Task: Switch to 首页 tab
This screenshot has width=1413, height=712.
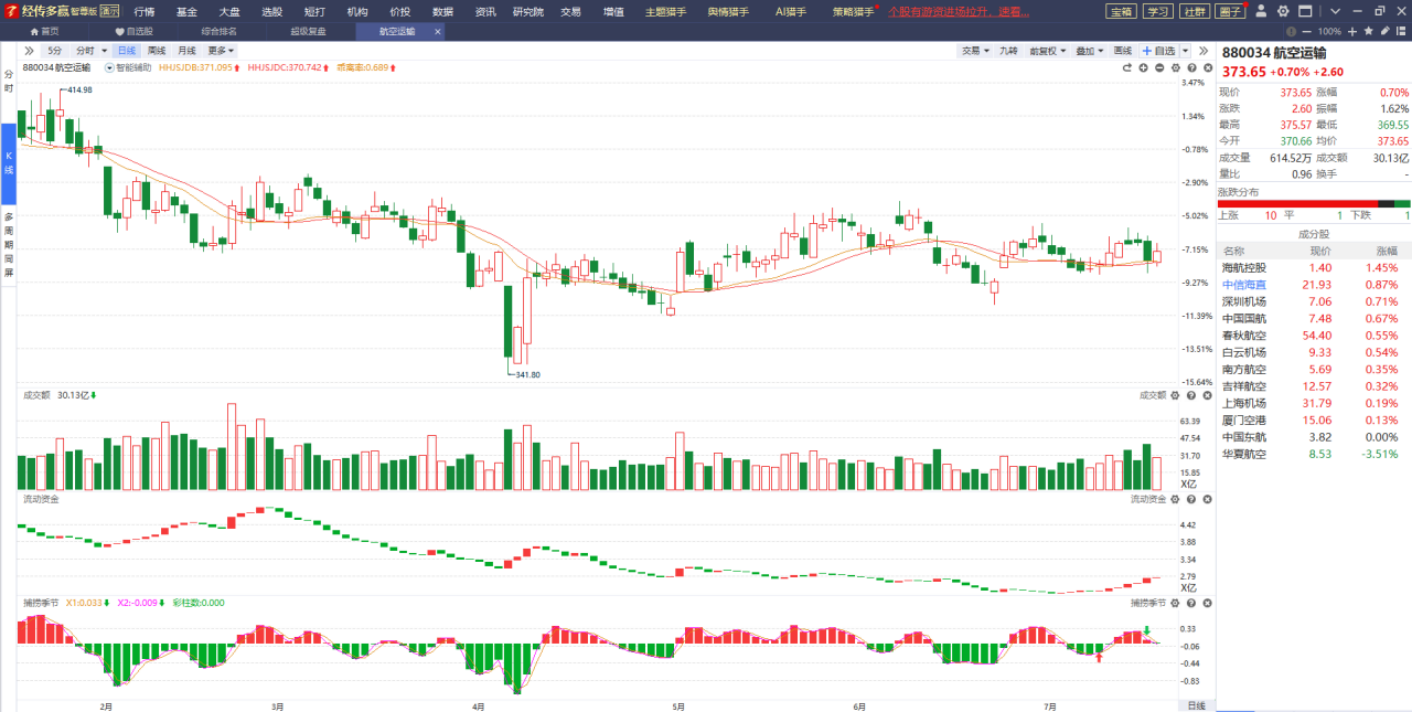Action: point(44,31)
